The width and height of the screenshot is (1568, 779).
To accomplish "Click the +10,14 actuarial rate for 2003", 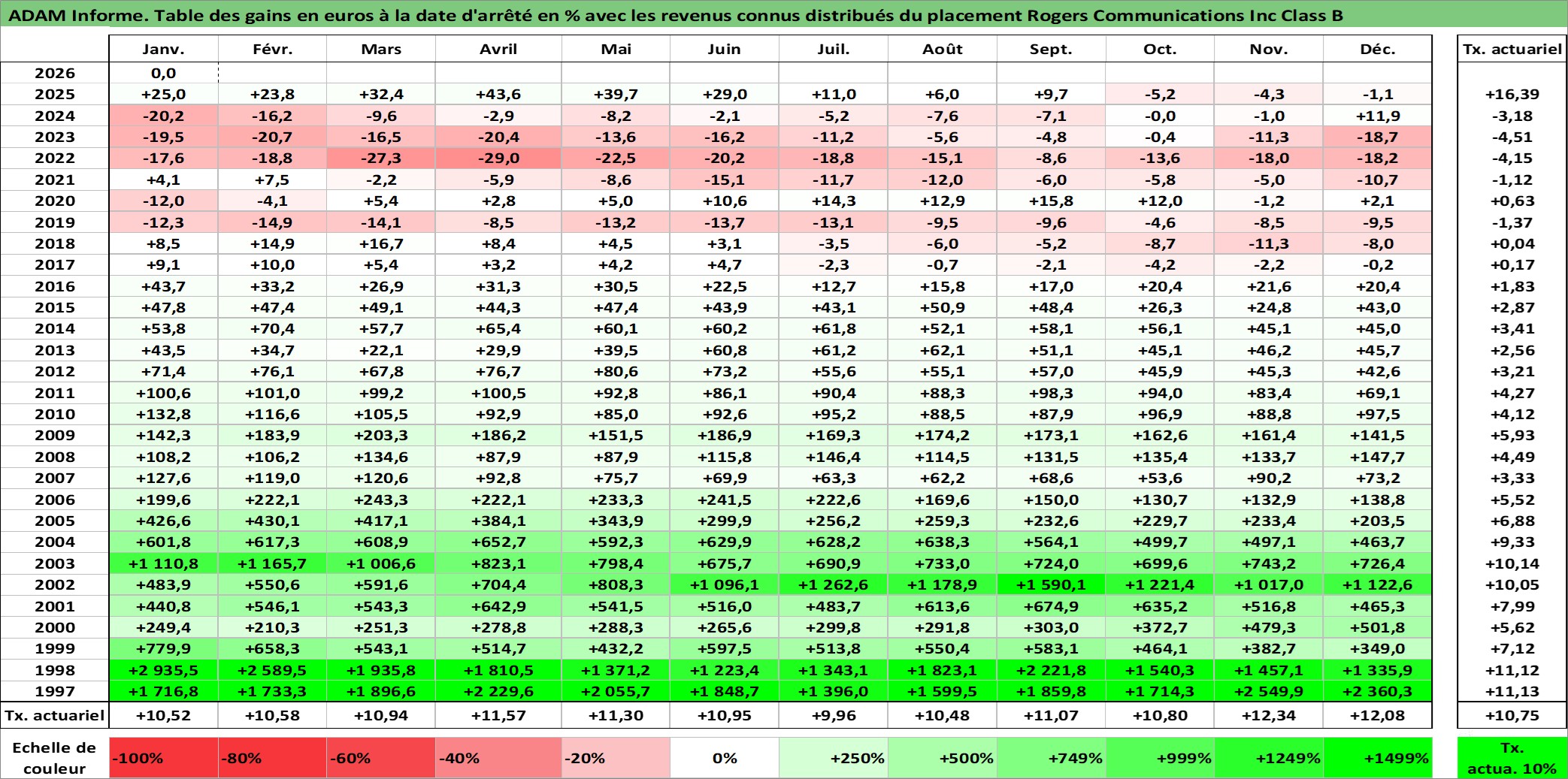I will pyautogui.click(x=1512, y=563).
